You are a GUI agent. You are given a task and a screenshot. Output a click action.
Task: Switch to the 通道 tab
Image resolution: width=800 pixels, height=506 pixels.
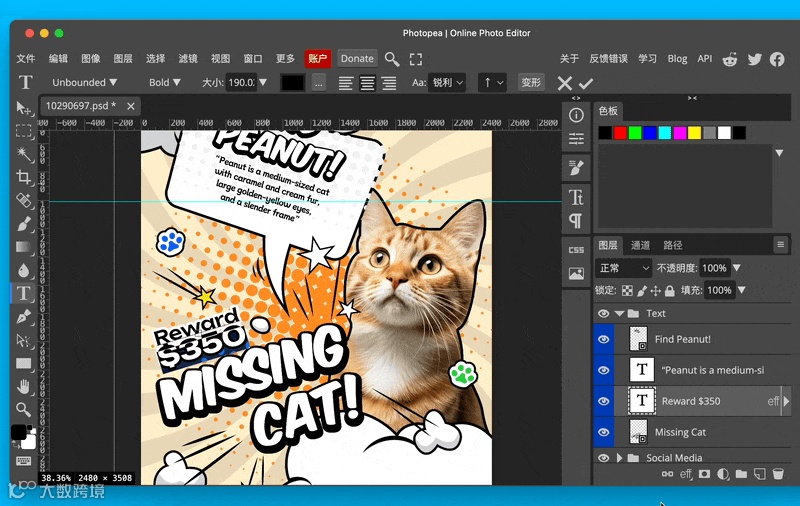tap(640, 245)
